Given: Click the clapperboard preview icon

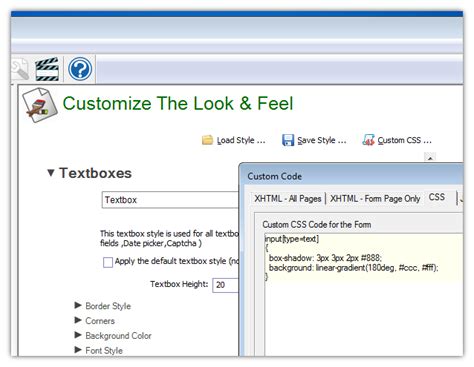Looking at the screenshot, I should click(47, 69).
